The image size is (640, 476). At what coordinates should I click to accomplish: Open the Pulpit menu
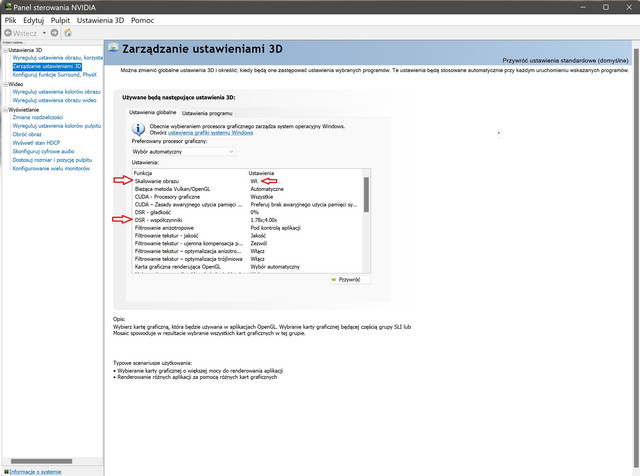pos(60,20)
